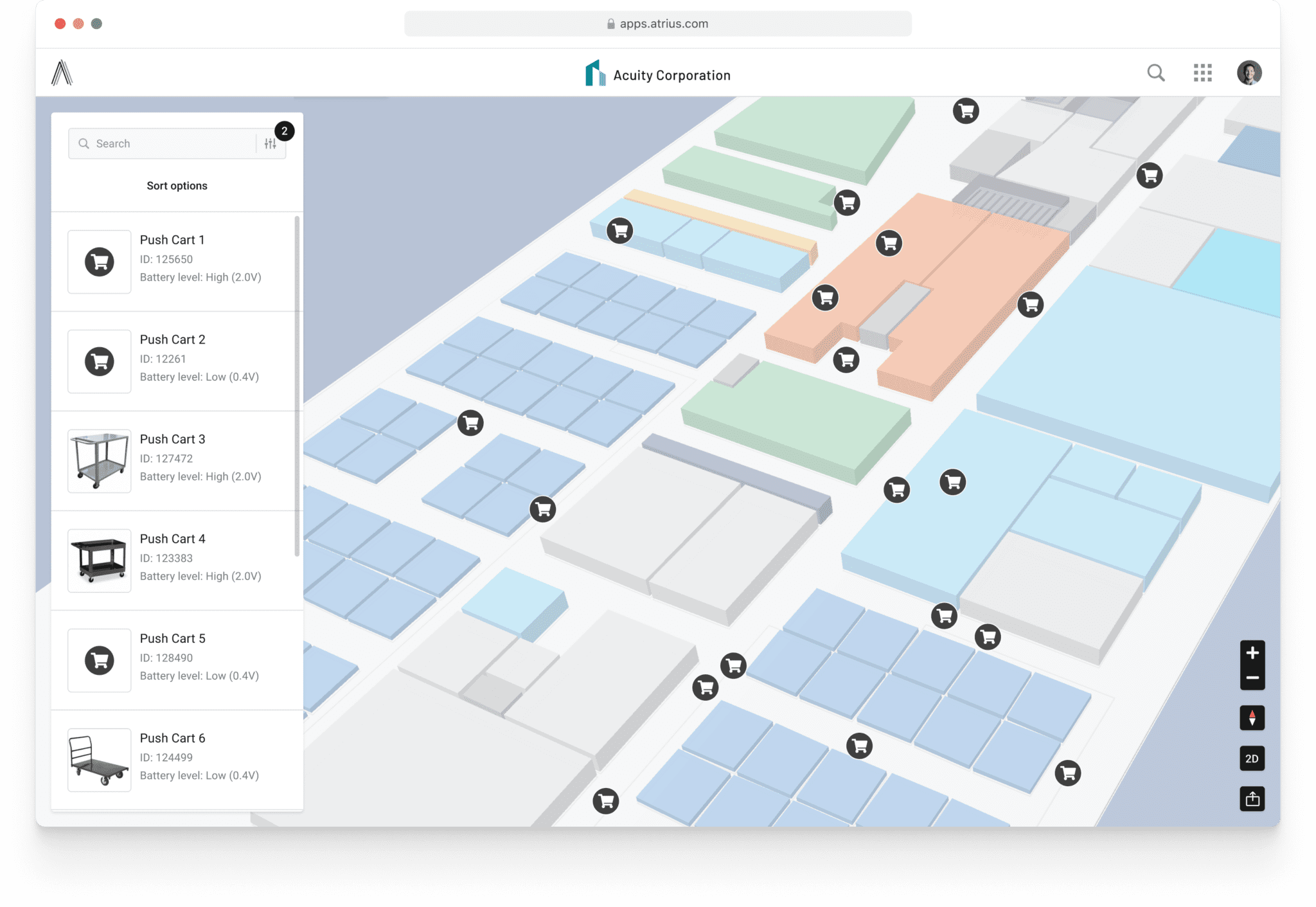Image resolution: width=1316 pixels, height=907 pixels.
Task: Open the apps grid icon in top right
Action: pyautogui.click(x=1203, y=73)
